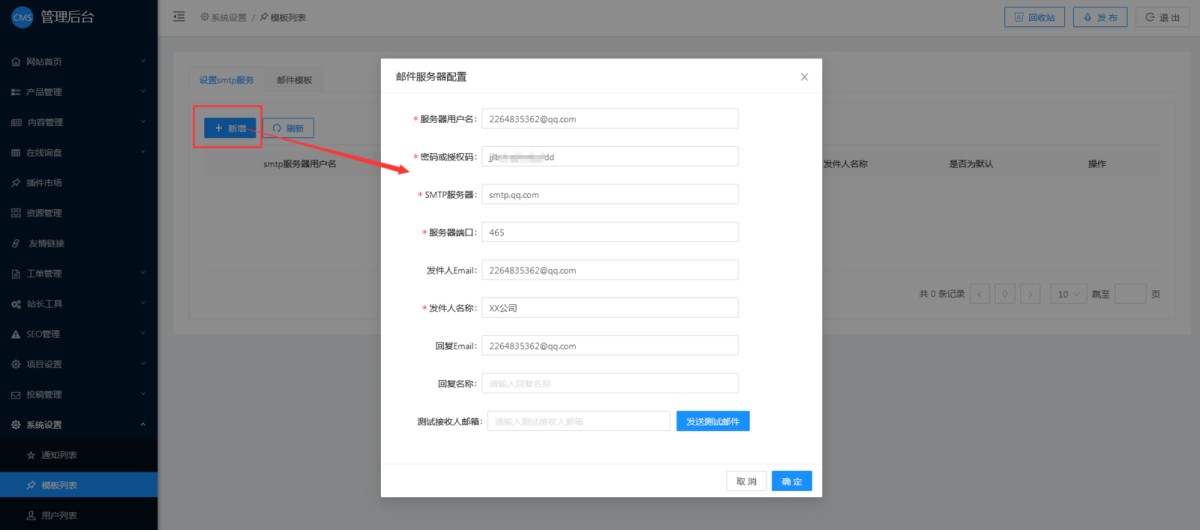Switch to the 邮件模板 tab
The height and width of the screenshot is (530, 1200).
(x=294, y=80)
